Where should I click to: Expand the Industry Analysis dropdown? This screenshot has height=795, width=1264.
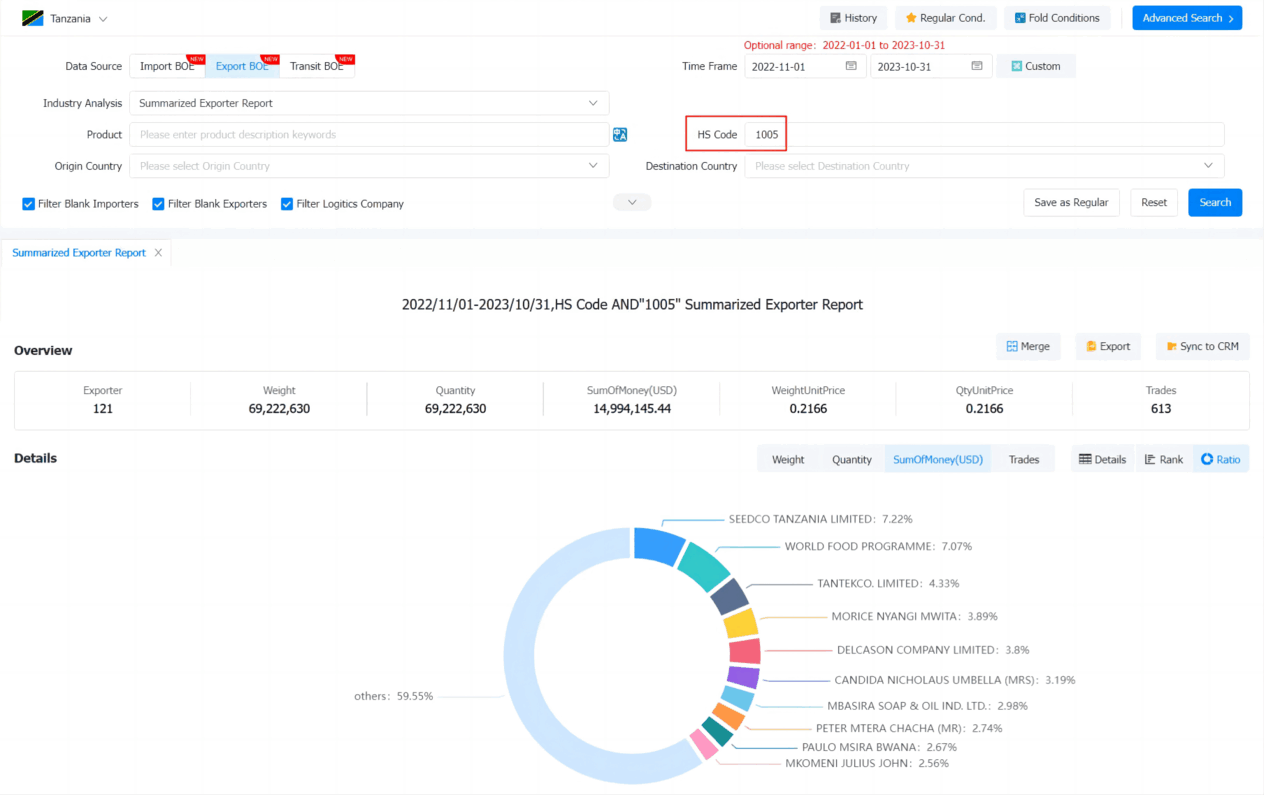(x=369, y=103)
